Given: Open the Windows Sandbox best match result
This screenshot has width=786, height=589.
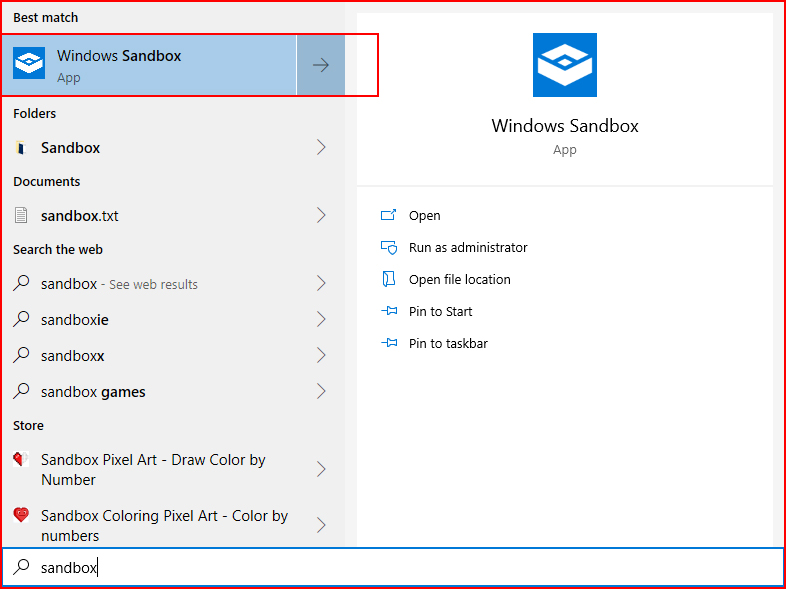Looking at the screenshot, I should pos(149,65).
